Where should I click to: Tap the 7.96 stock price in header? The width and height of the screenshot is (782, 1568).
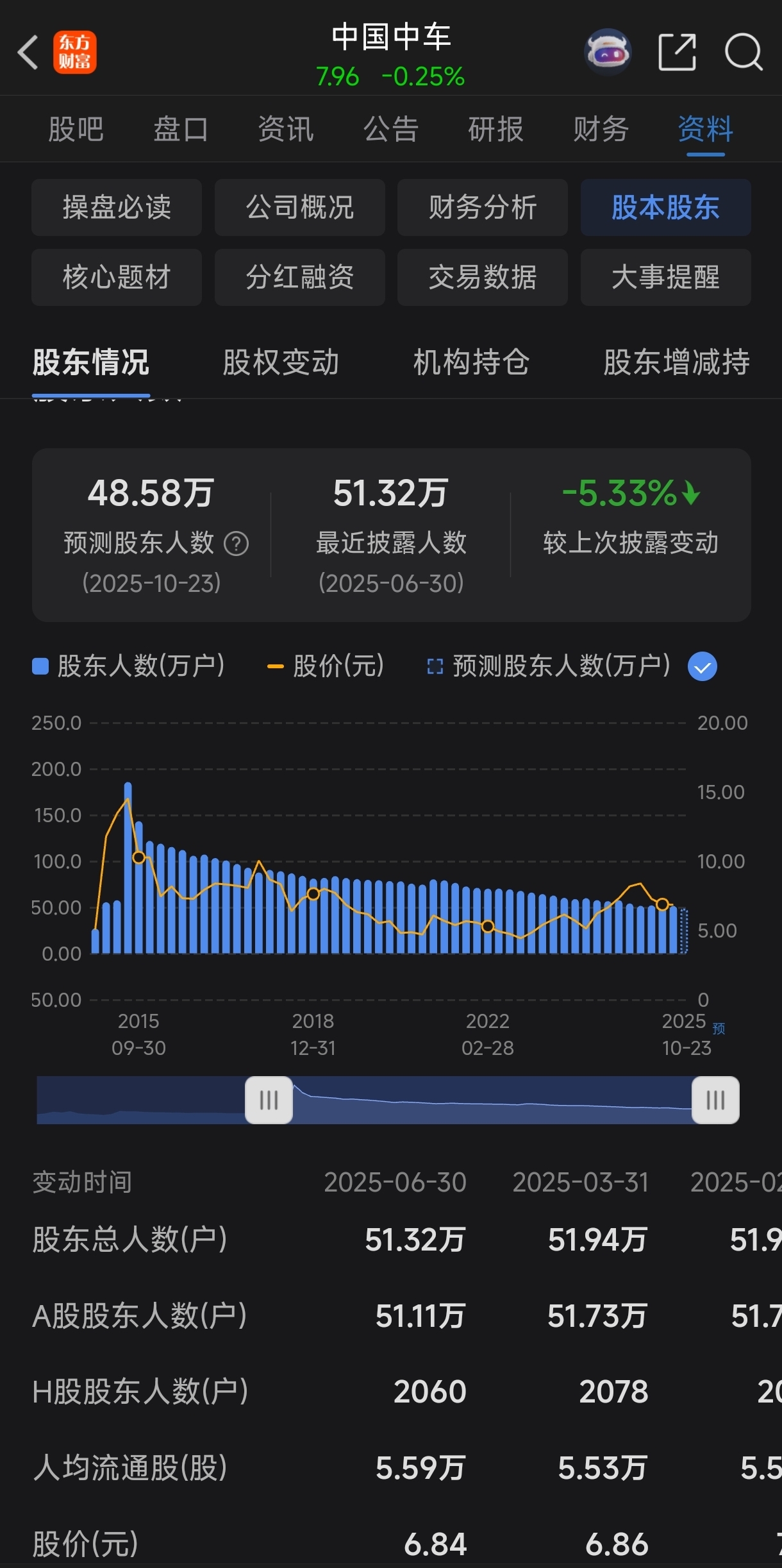[x=337, y=77]
